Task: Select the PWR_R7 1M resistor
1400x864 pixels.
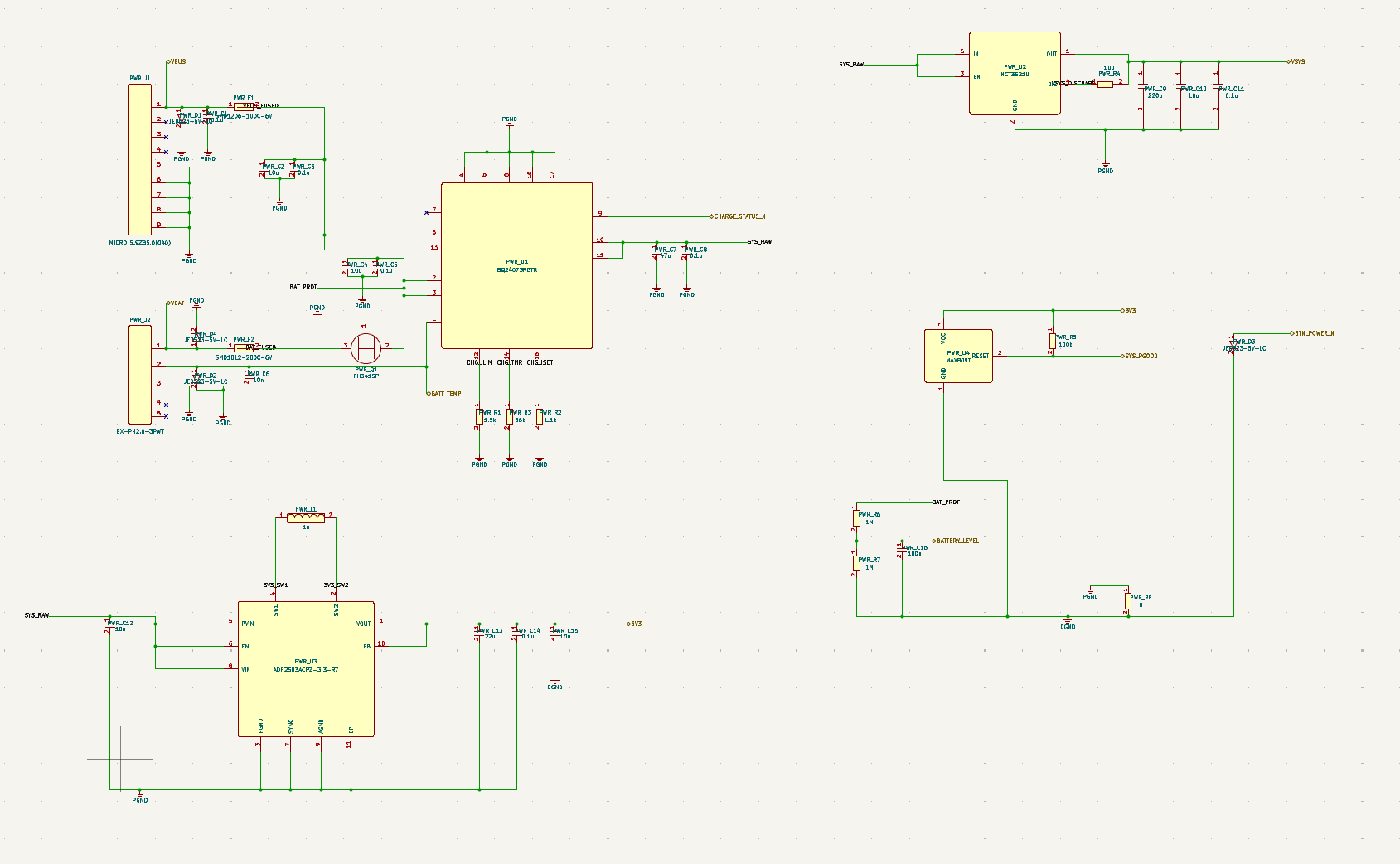Action: pyautogui.click(x=856, y=563)
